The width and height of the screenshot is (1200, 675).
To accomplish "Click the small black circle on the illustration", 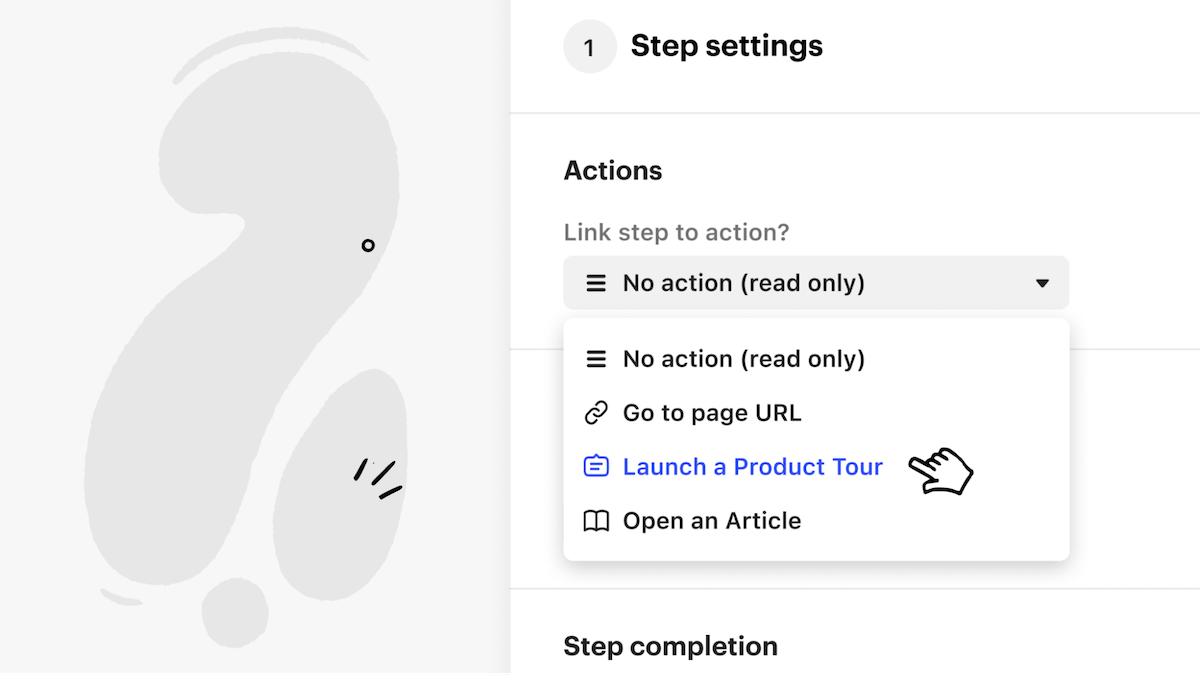I will click(x=368, y=245).
